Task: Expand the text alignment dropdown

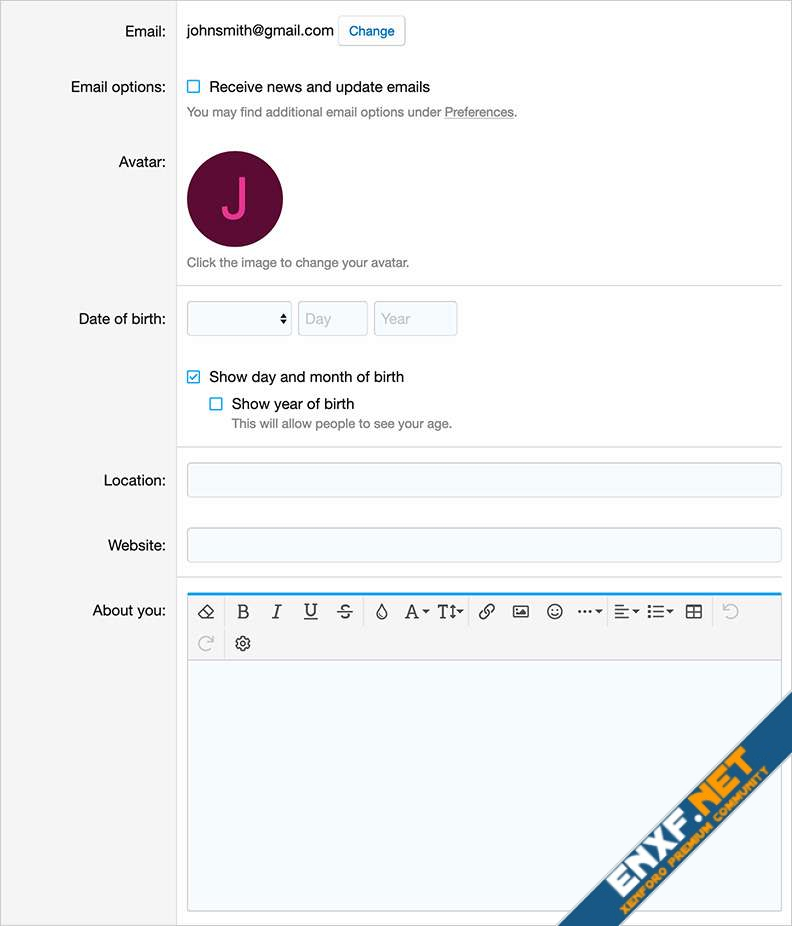Action: pos(626,612)
